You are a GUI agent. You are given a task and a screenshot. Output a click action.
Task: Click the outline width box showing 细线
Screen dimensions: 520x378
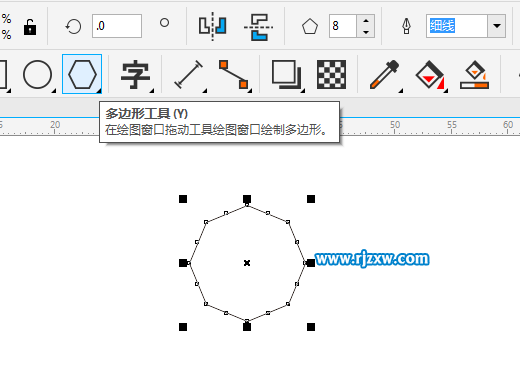[457, 26]
